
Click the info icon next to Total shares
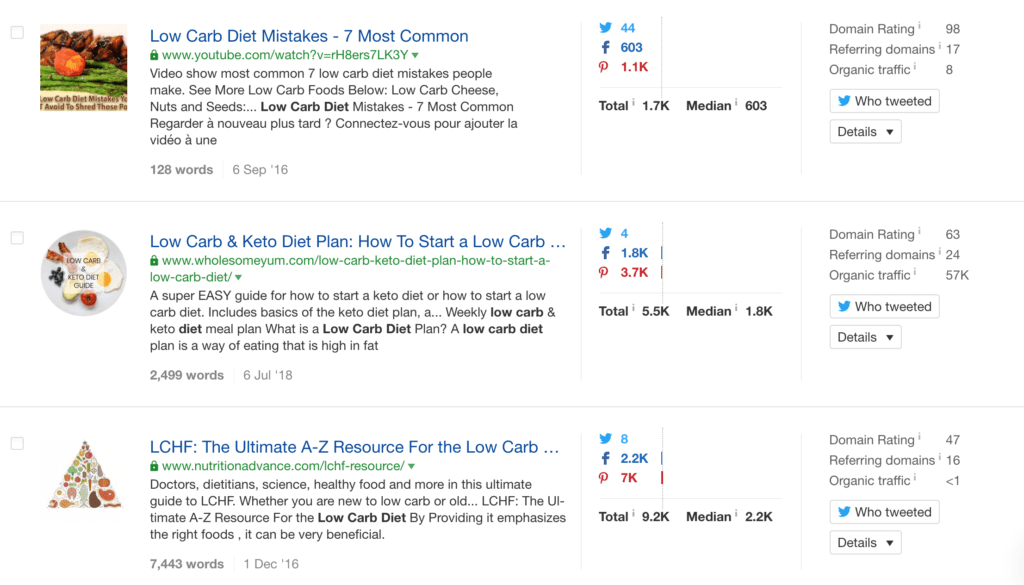(633, 104)
